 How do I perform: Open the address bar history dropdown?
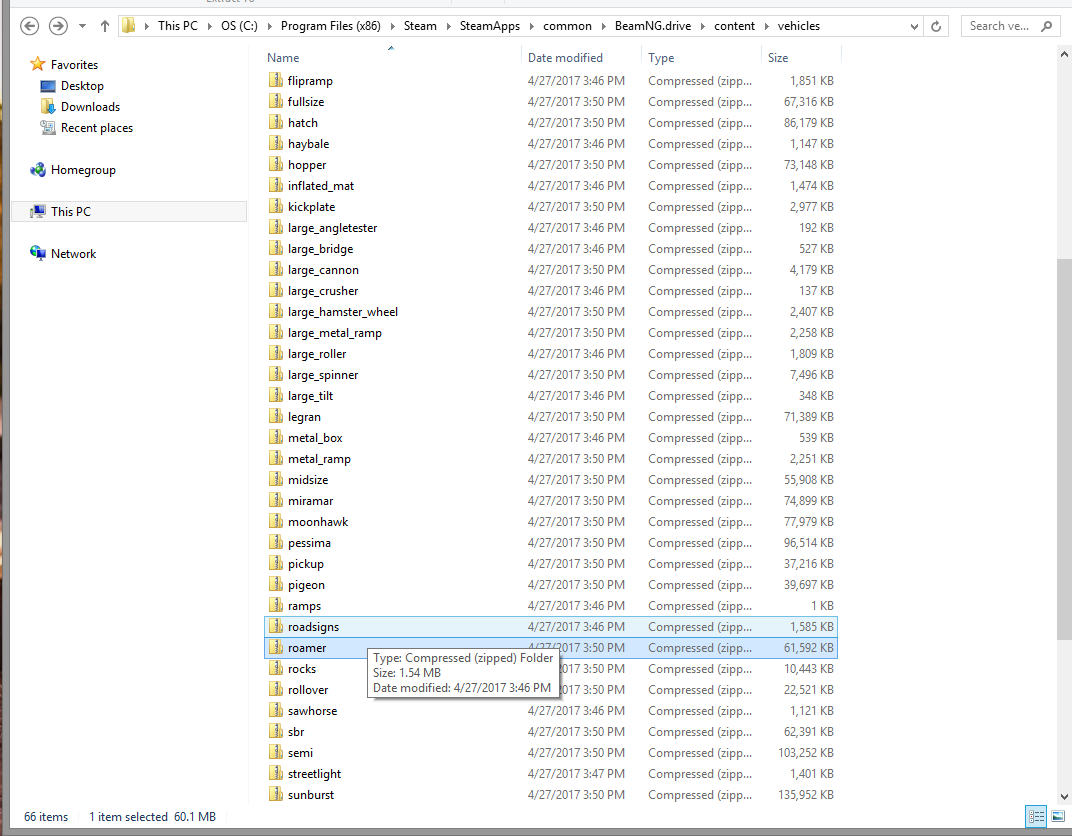pos(914,27)
